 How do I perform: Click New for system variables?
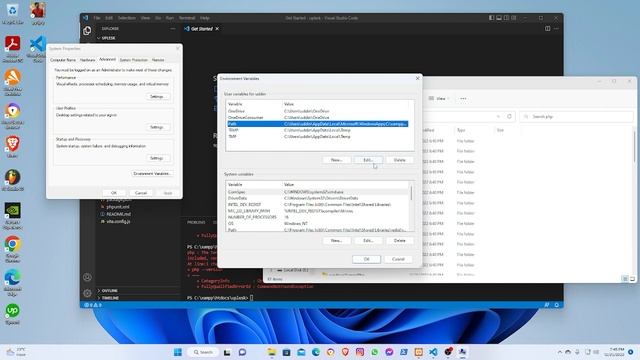(x=336, y=240)
